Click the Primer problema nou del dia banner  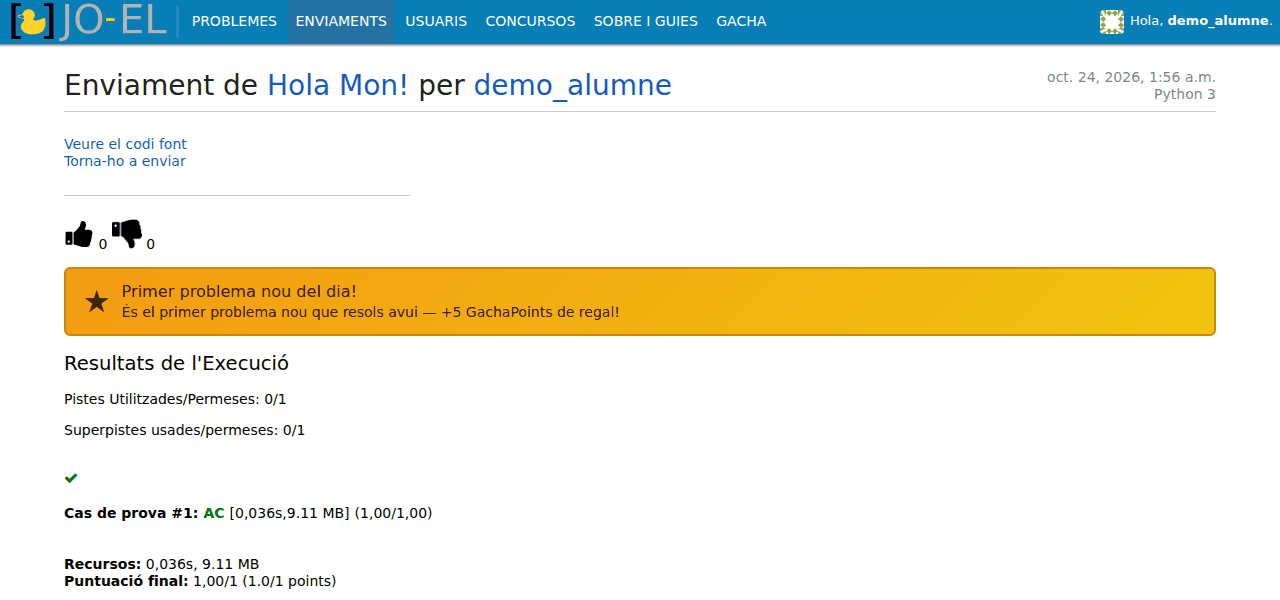coord(640,301)
